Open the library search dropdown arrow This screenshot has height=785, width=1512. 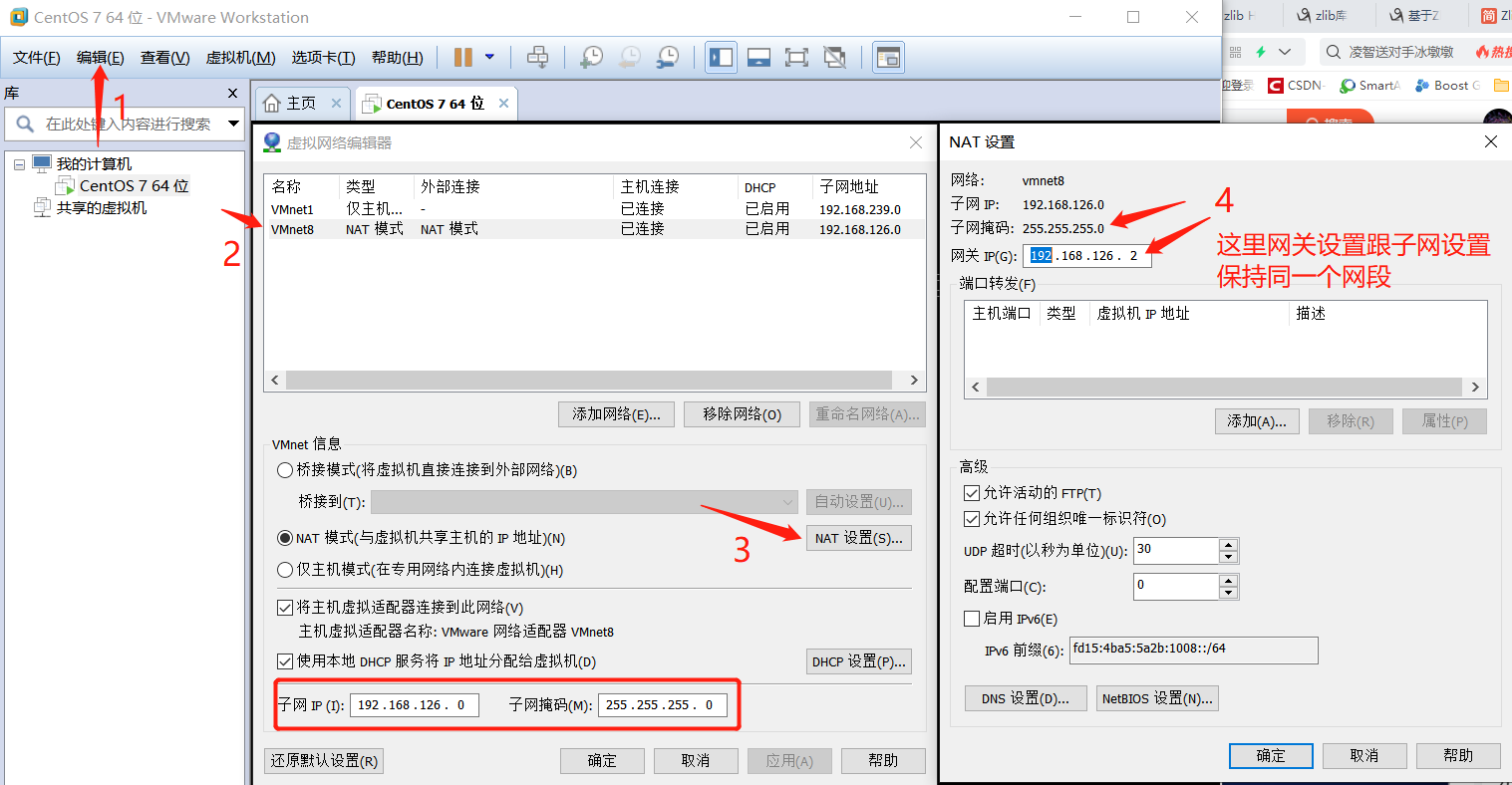(234, 124)
